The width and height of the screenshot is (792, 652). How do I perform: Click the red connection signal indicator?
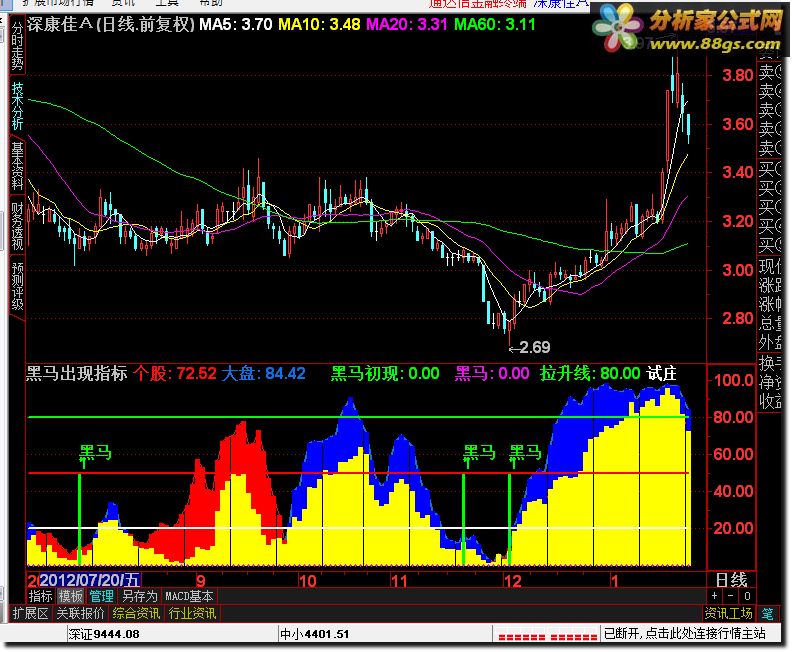click(548, 637)
